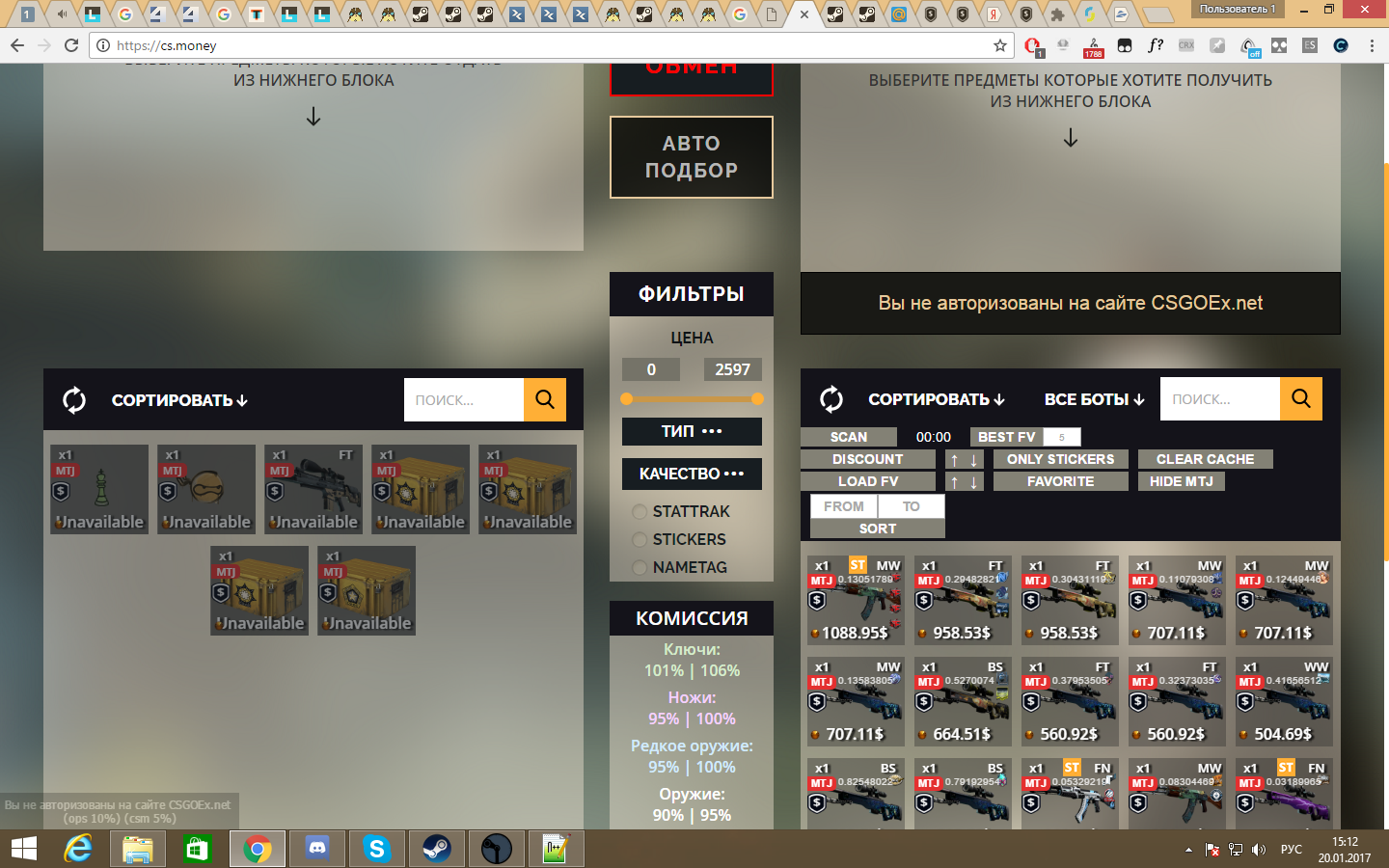Grab the left price slider handle
1389x868 pixels.
pos(627,398)
